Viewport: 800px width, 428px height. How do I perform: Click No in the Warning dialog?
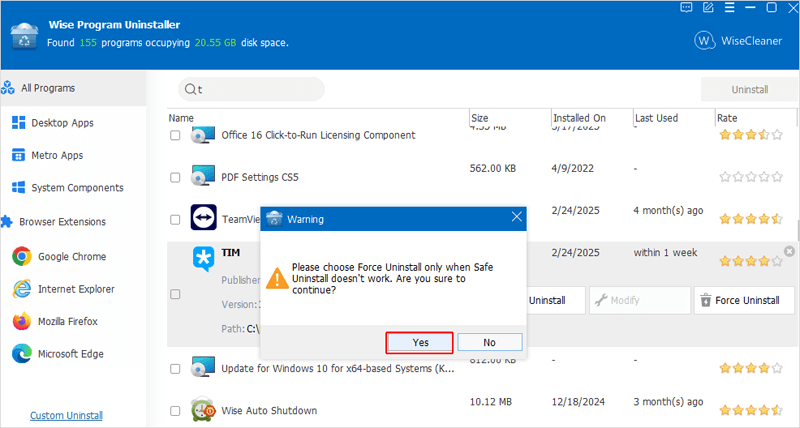(x=489, y=342)
